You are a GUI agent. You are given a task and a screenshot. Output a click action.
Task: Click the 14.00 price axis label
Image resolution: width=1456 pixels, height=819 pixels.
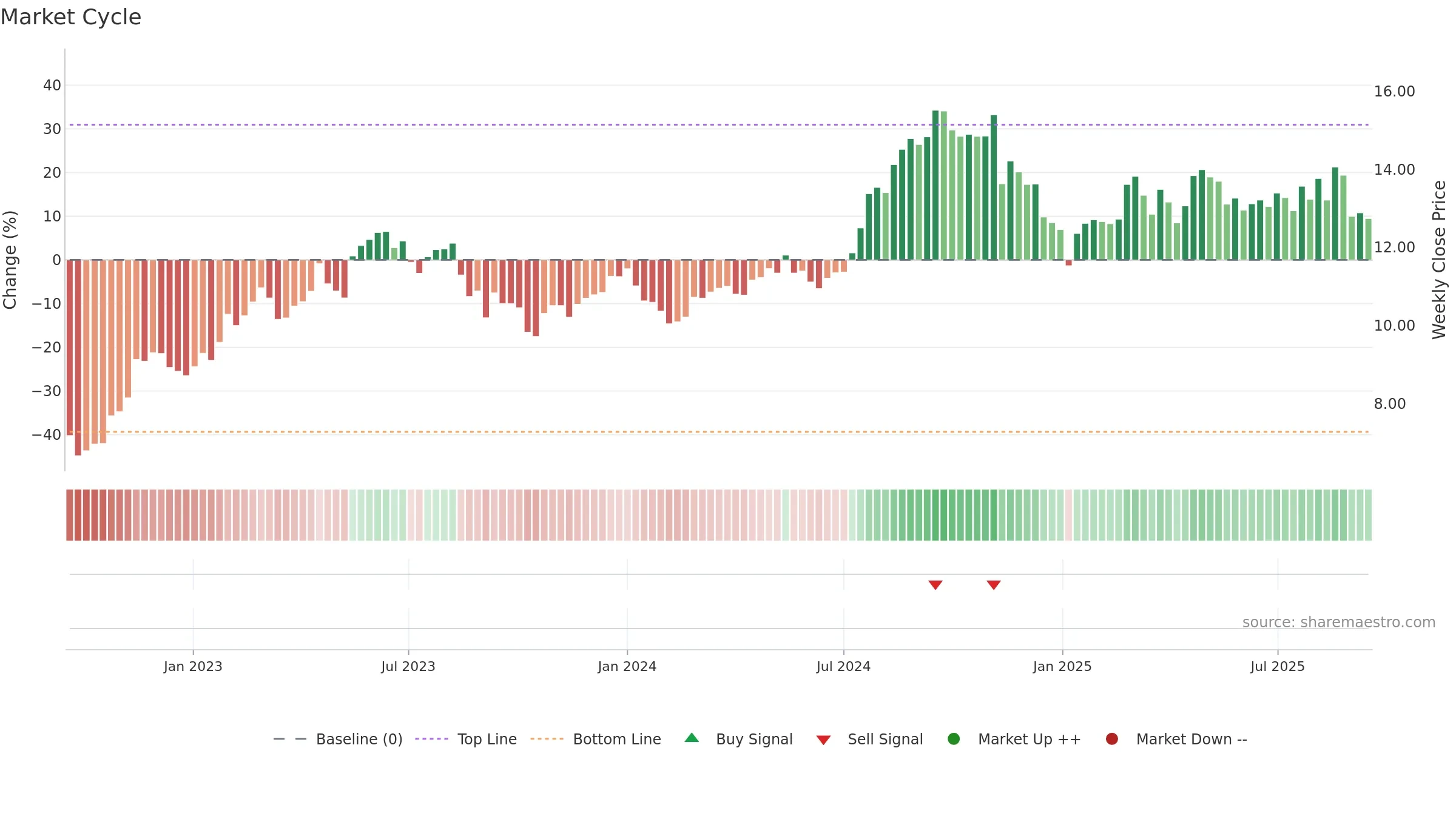(1394, 170)
